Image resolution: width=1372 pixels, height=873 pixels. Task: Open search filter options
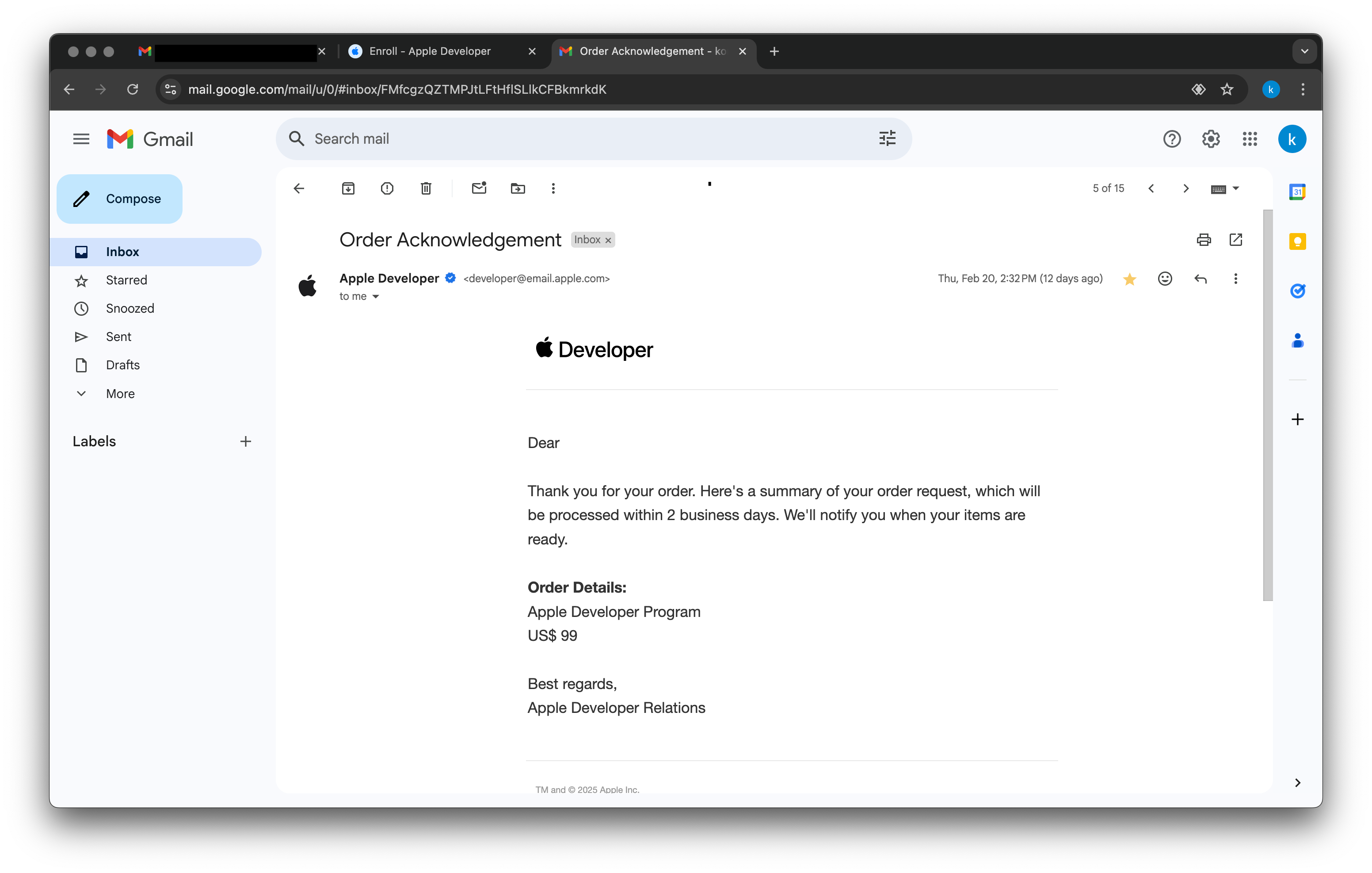[887, 138]
